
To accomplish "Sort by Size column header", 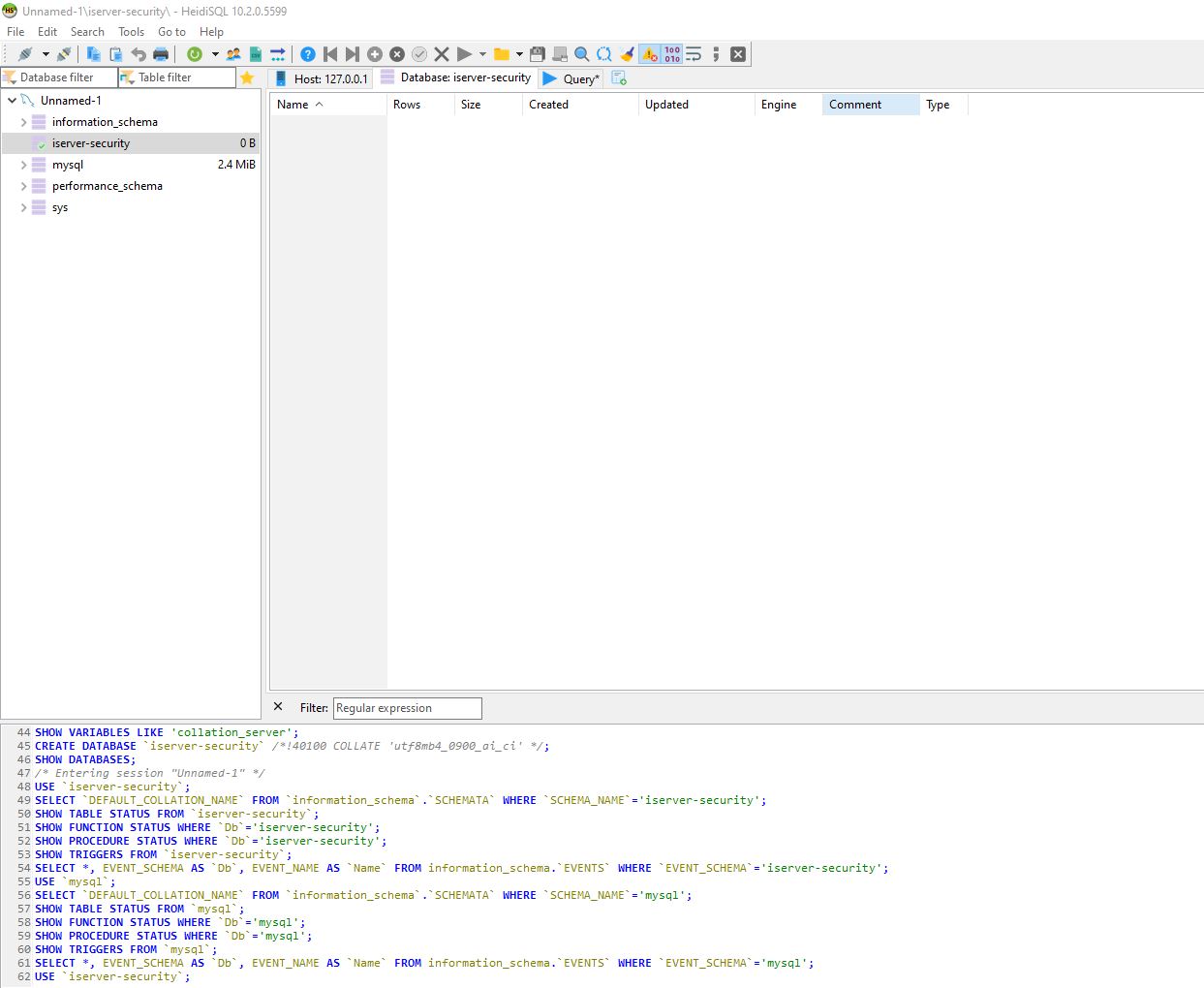I will 488,105.
